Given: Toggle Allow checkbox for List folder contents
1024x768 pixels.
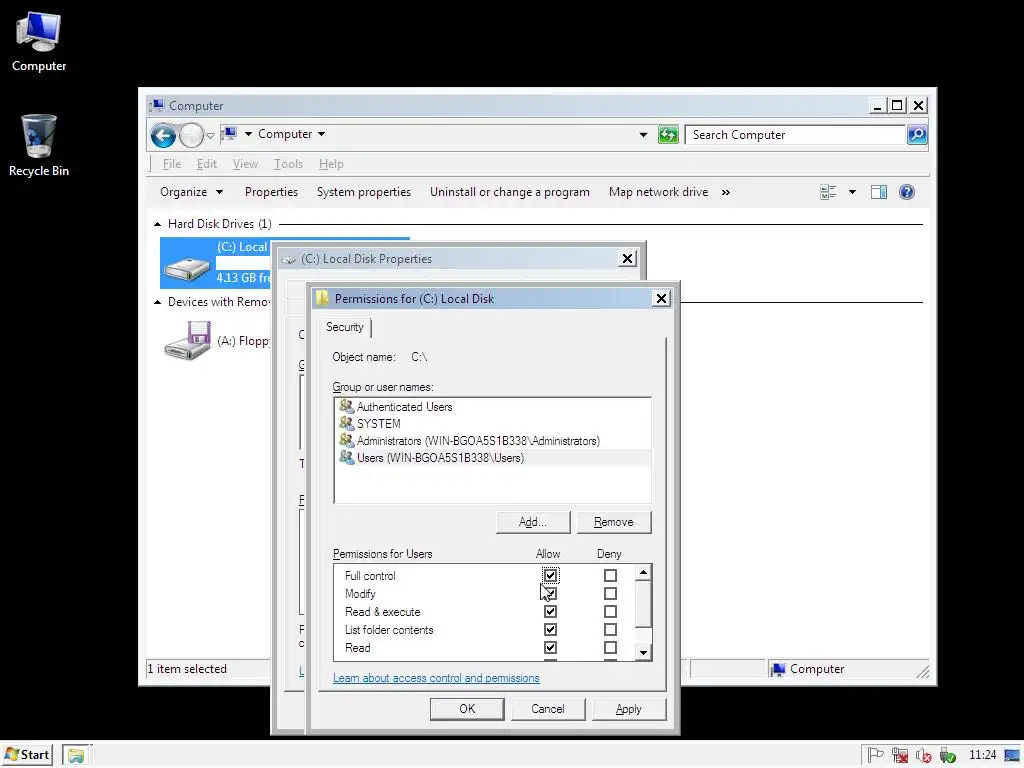Looking at the screenshot, I should (x=551, y=630).
